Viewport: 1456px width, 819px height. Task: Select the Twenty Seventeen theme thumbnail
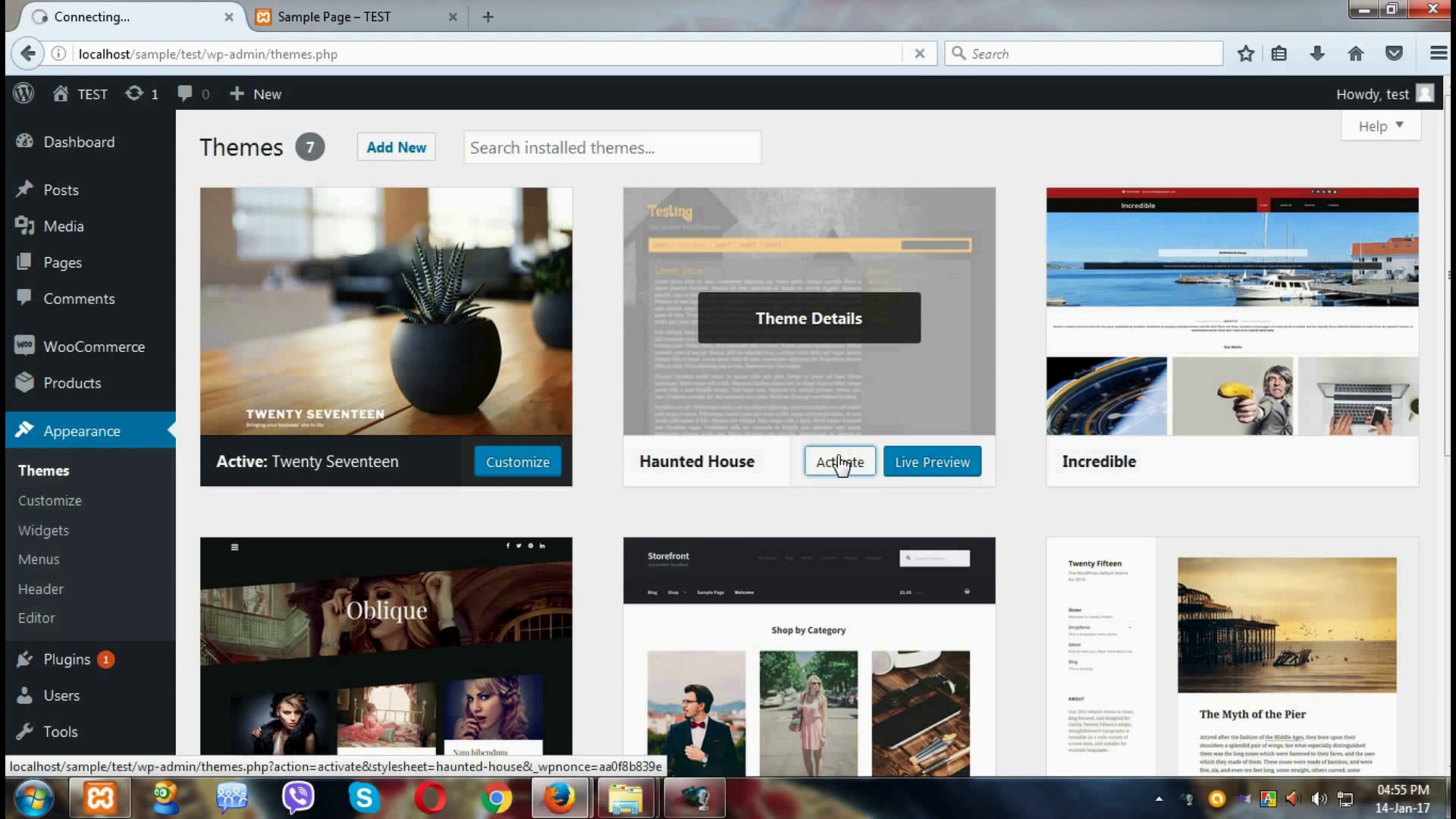(386, 311)
